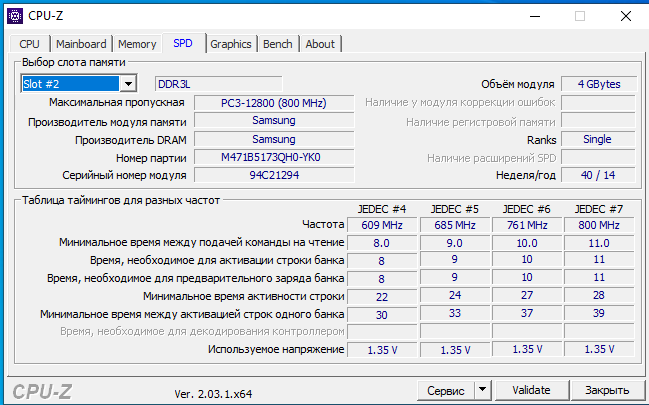Open the Сервис dropdown arrow
This screenshot has width=649, height=405.
(x=482, y=389)
